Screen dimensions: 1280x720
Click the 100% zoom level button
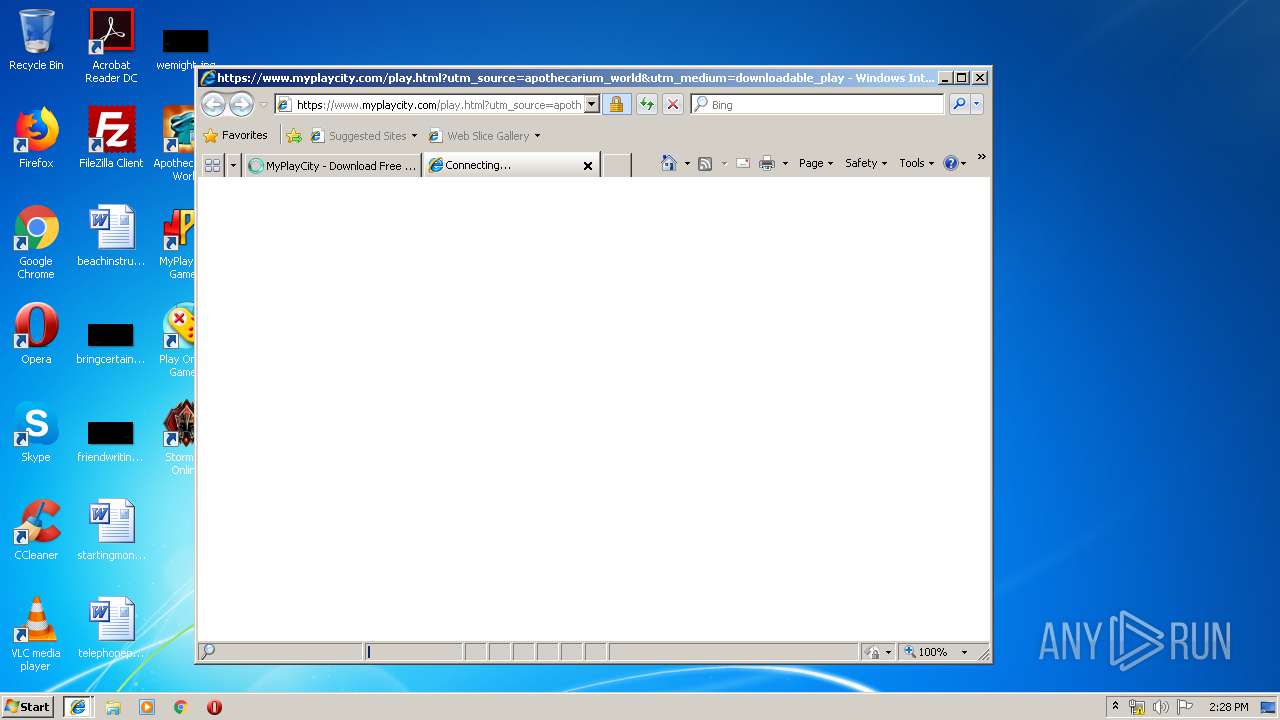[x=927, y=652]
